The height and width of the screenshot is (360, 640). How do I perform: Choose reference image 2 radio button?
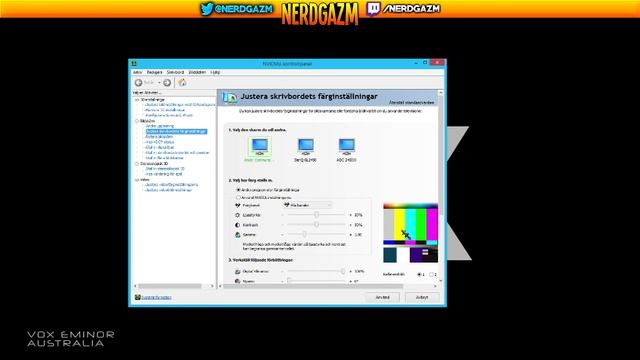pos(431,274)
